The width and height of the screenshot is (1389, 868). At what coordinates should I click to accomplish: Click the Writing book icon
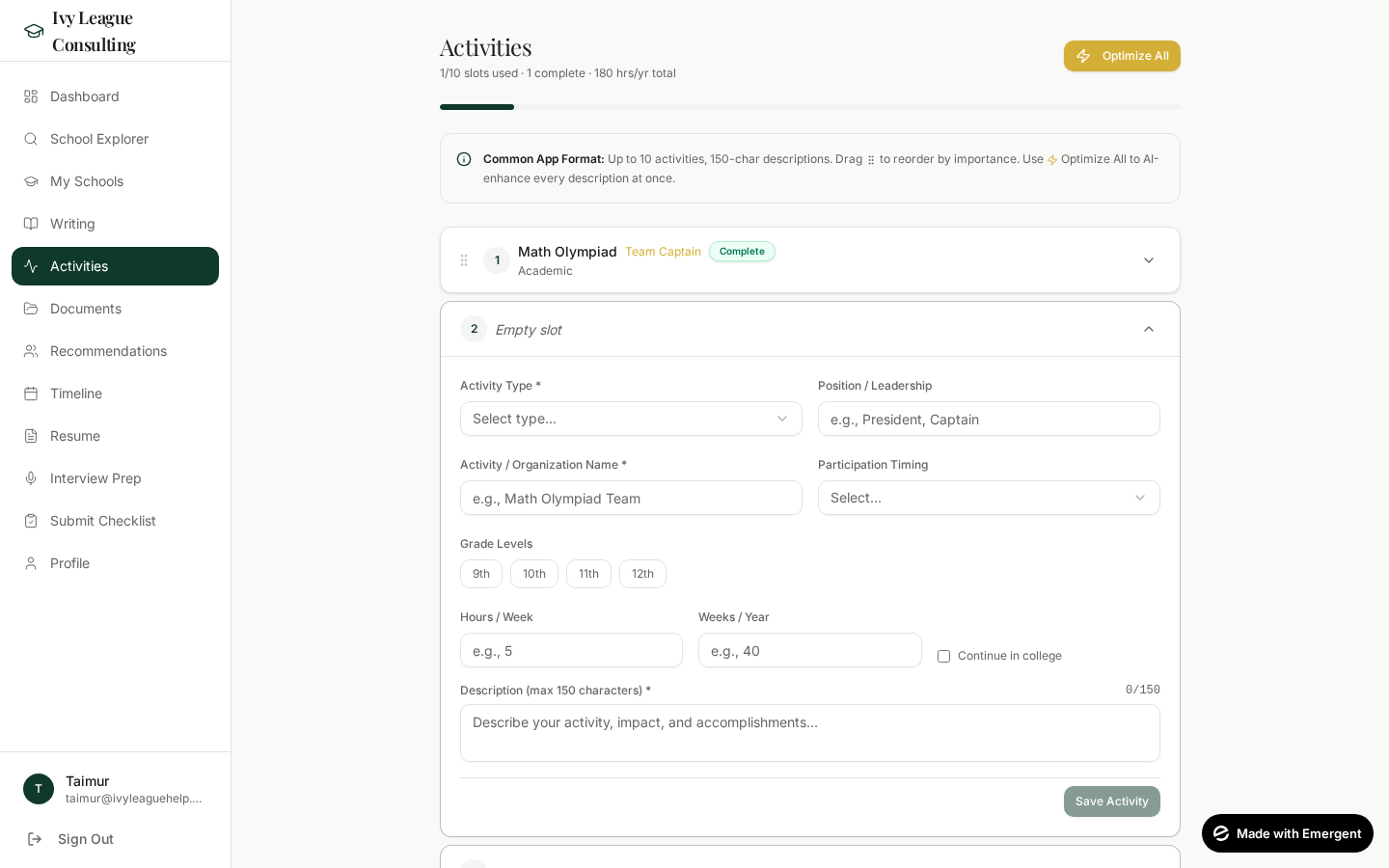pyautogui.click(x=31, y=224)
